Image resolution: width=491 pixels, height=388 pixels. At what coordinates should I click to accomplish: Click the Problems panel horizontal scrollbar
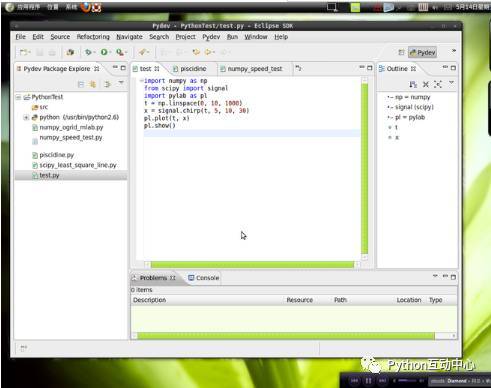pos(286,336)
